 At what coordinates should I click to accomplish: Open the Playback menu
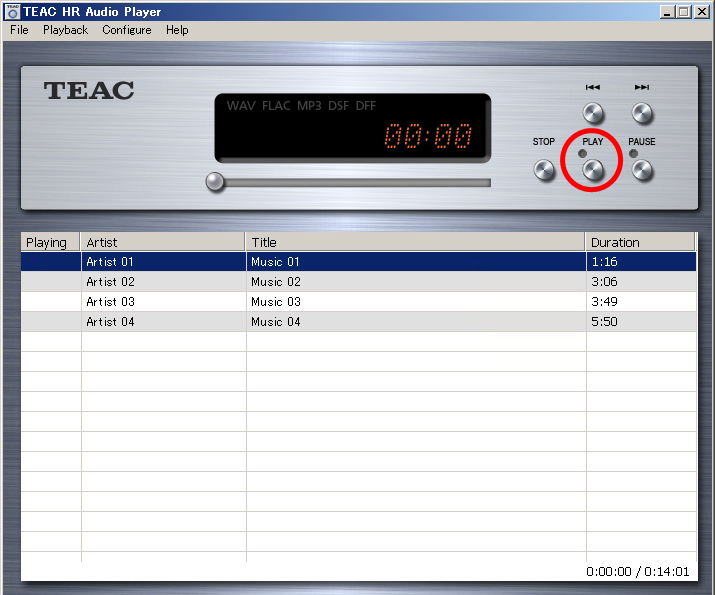[65, 30]
